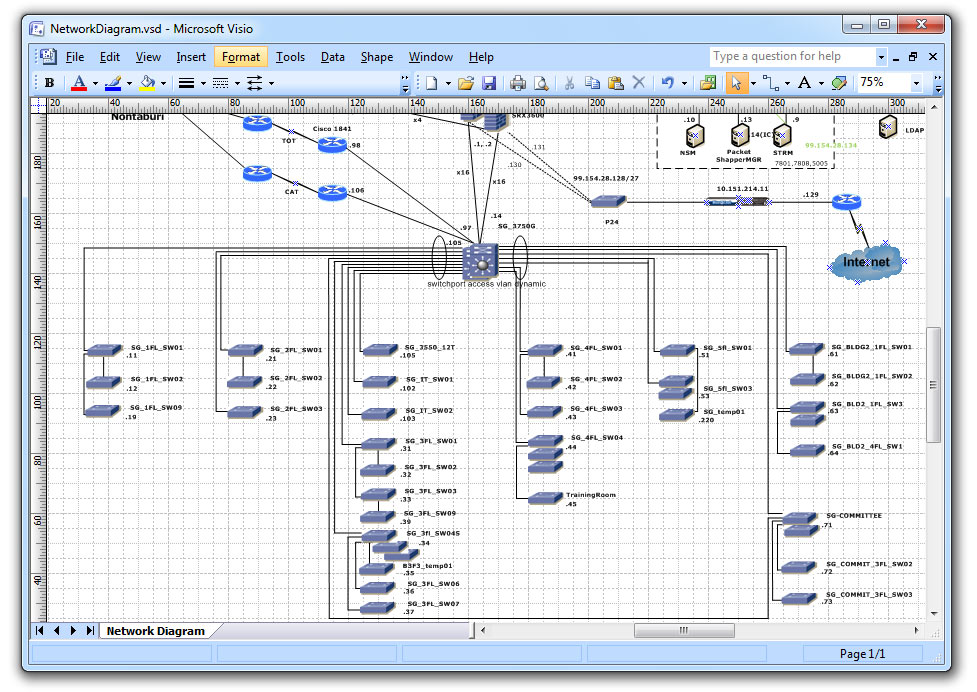
Task: Open the Format menu
Action: pyautogui.click(x=241, y=57)
